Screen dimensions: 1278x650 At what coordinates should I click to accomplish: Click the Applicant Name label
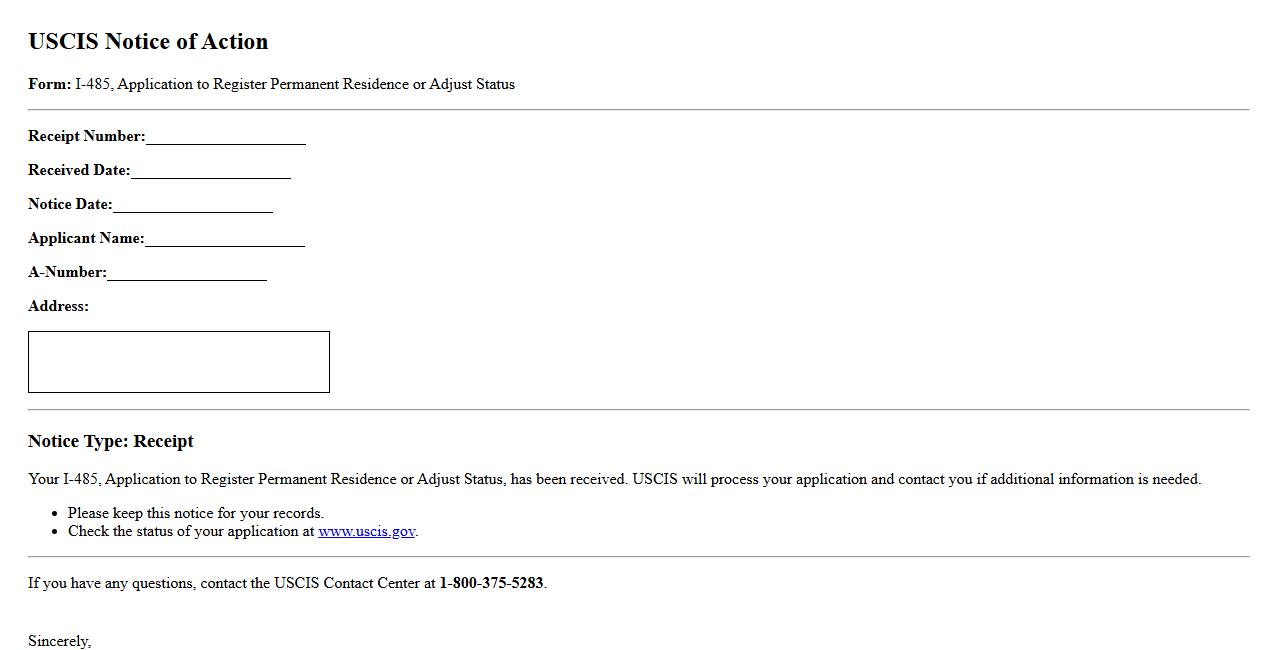[x=86, y=238]
